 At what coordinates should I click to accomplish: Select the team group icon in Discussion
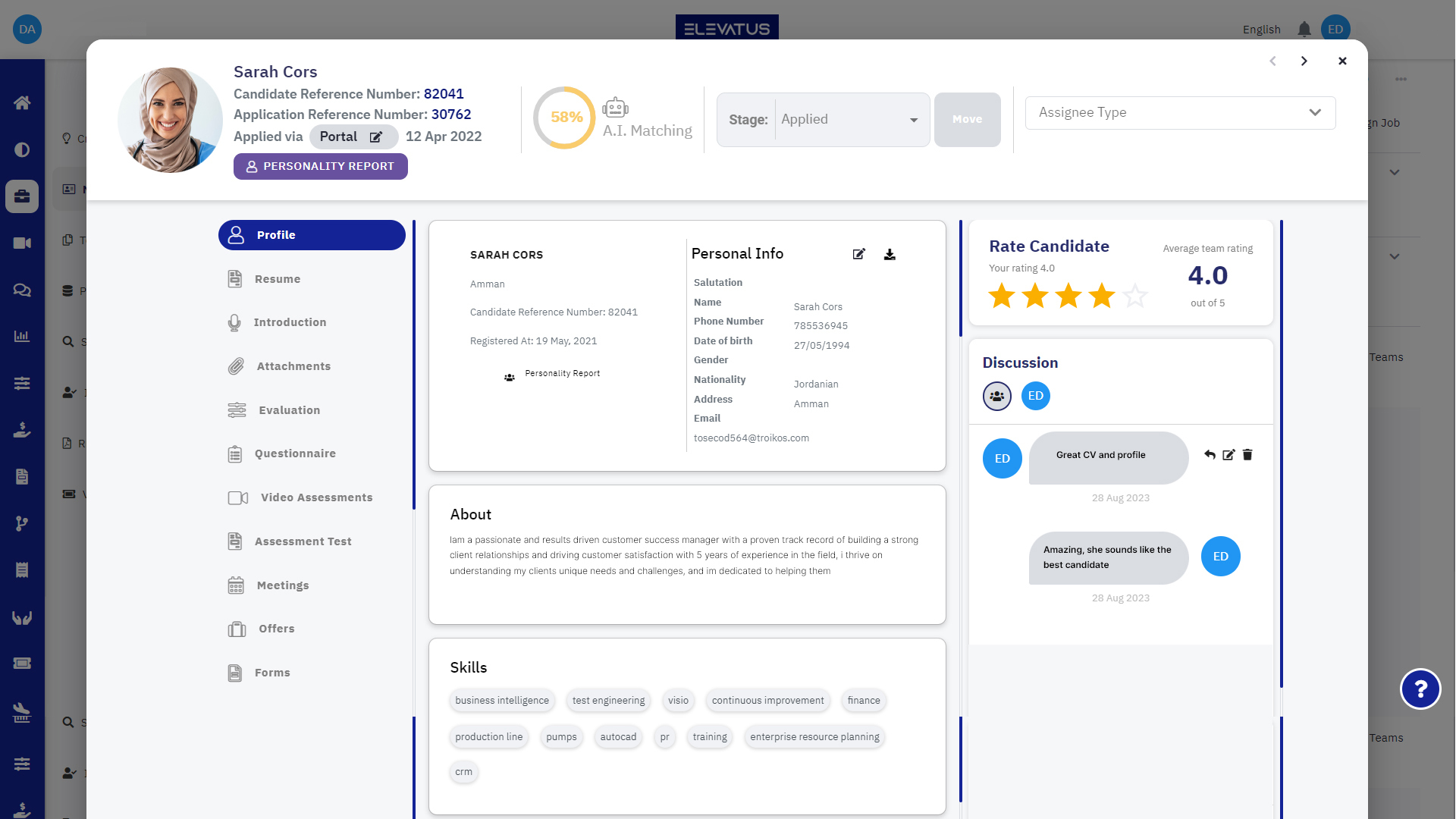click(997, 396)
